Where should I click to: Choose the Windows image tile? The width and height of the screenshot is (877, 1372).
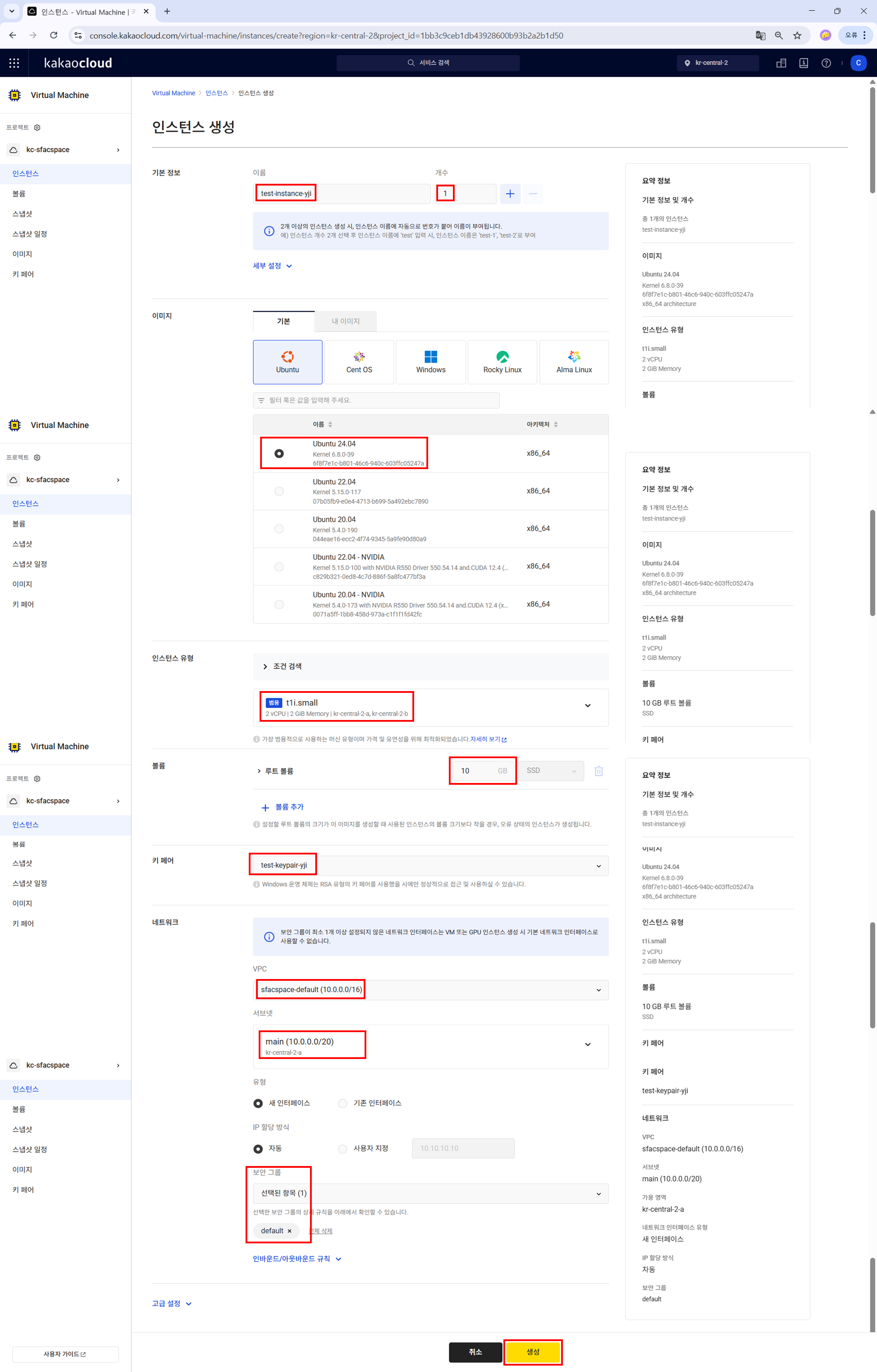[x=430, y=362]
